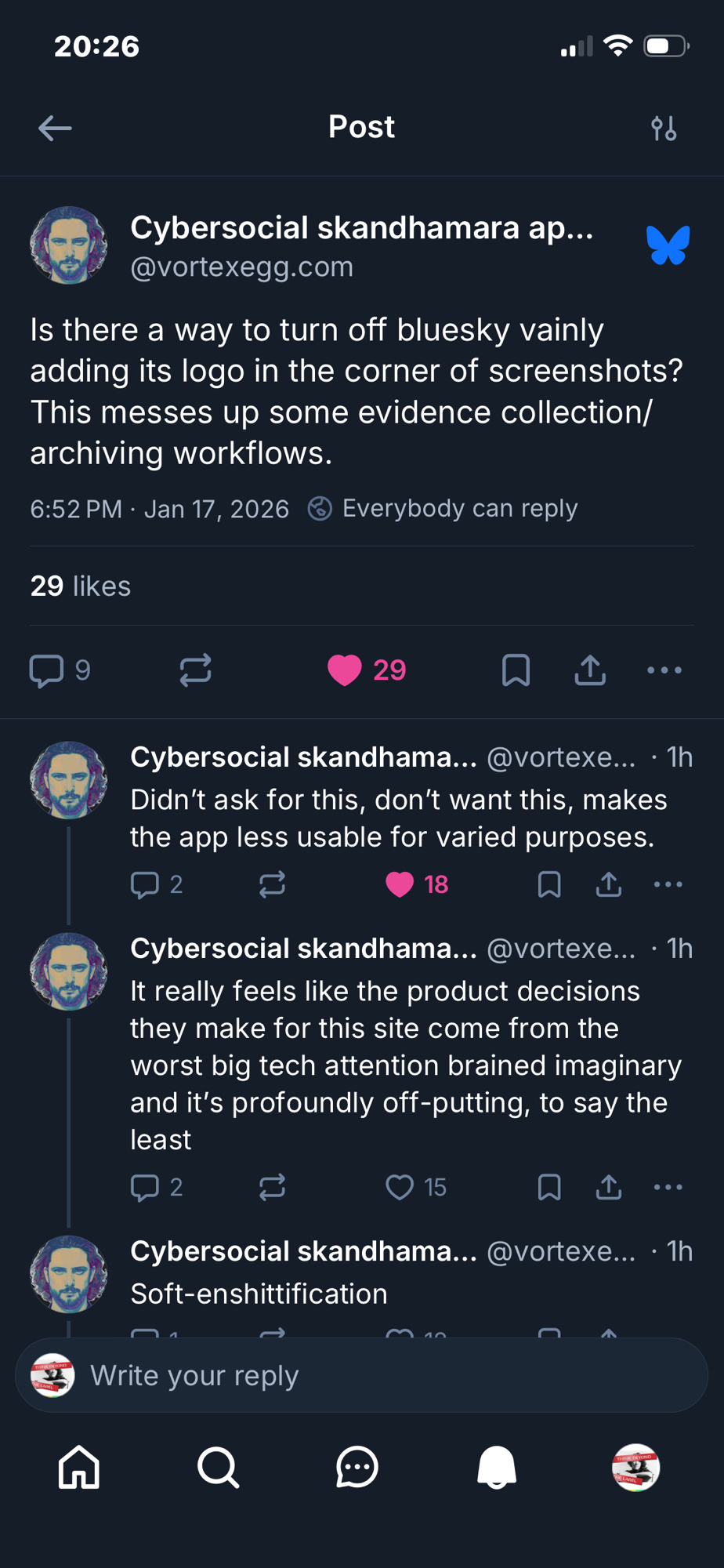
Task: Repost the main post
Action: tap(195, 670)
